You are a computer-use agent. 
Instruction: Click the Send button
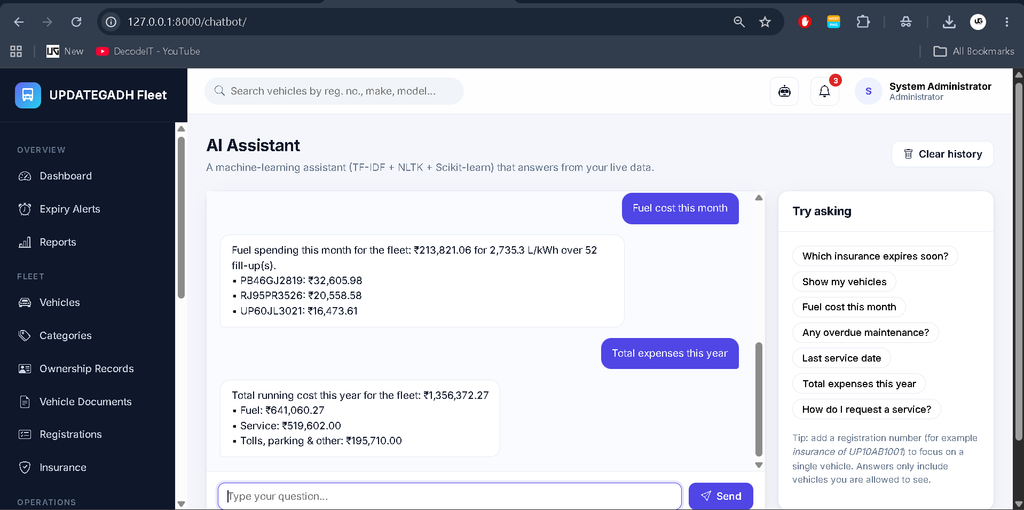tap(720, 496)
